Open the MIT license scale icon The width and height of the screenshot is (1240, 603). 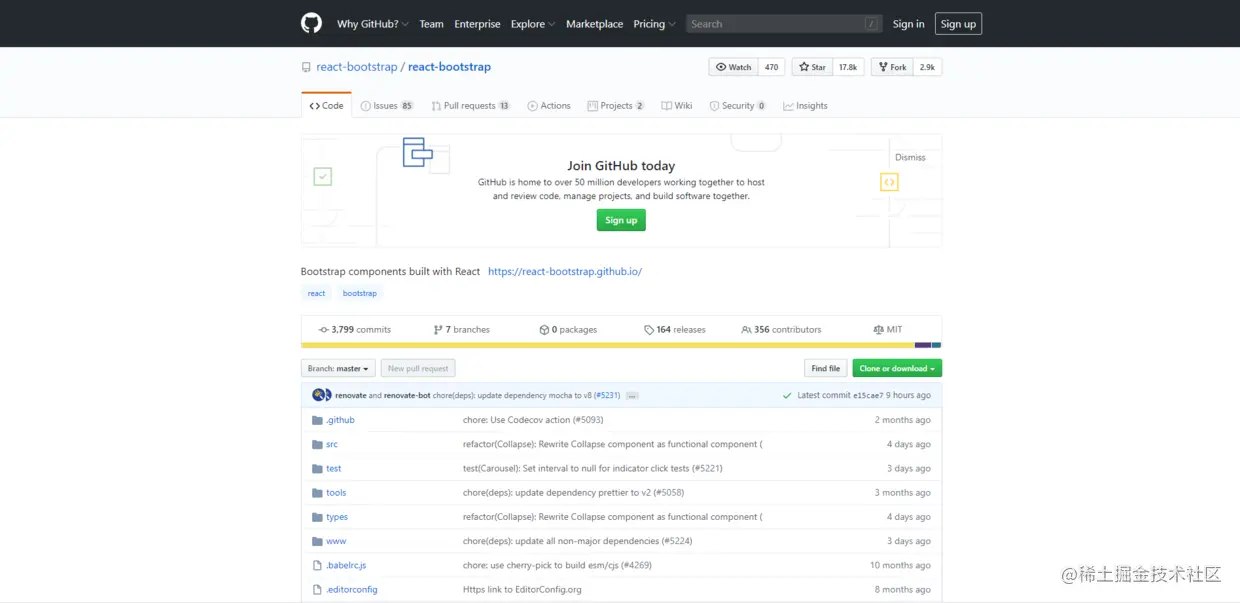878,330
